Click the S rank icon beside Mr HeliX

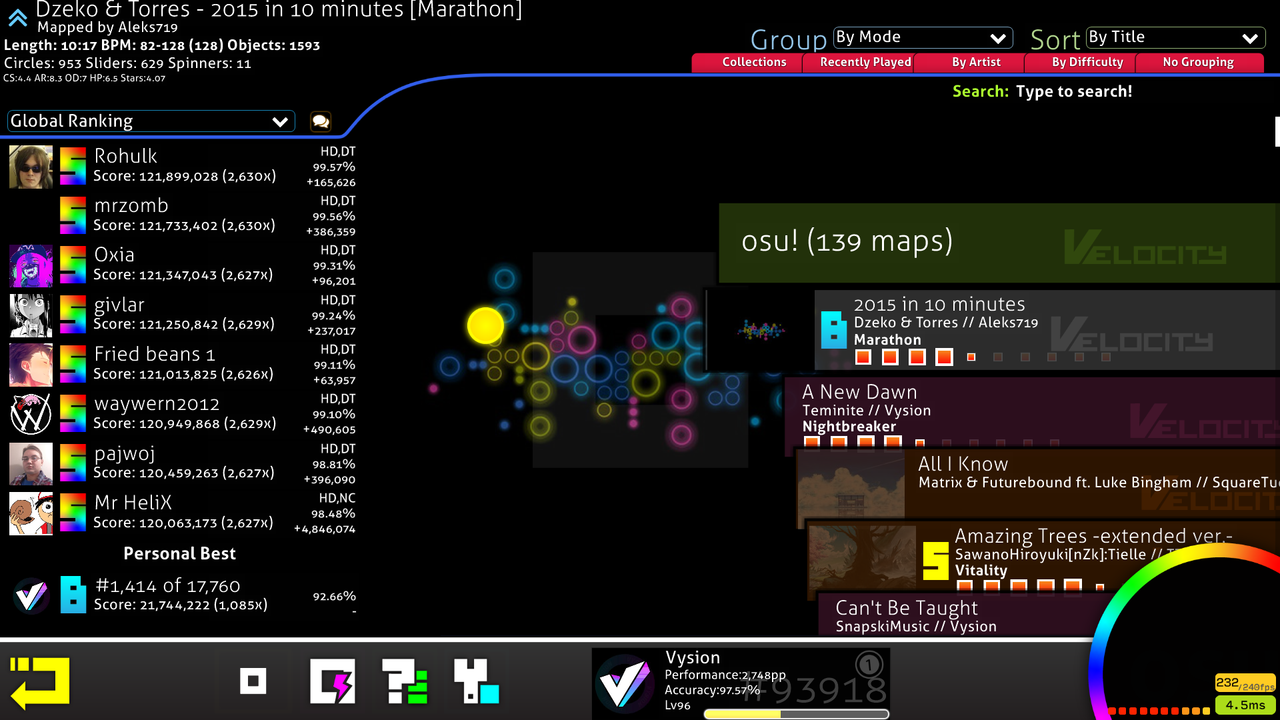[73, 514]
